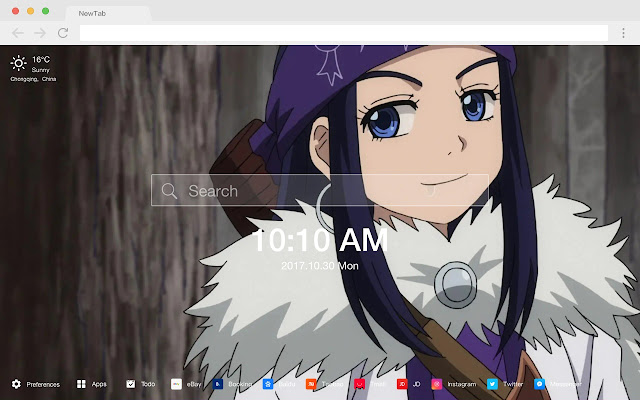Open the Apps grid icon

pyautogui.click(x=81, y=384)
